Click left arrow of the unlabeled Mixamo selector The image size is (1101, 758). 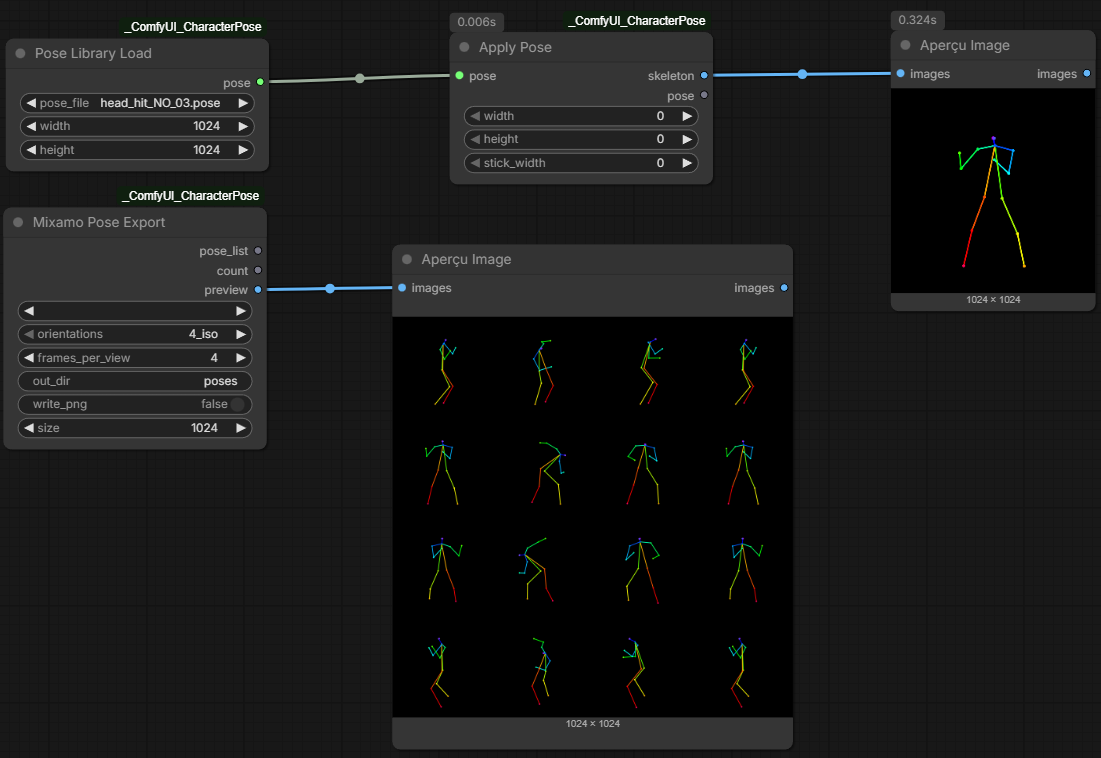pos(29,311)
